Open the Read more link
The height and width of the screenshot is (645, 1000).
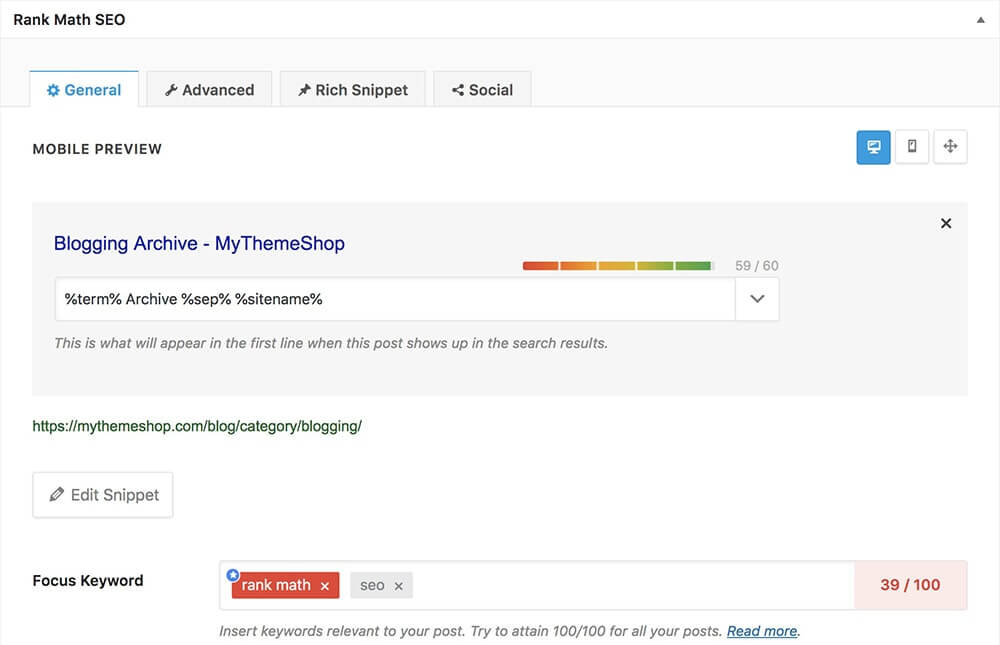[x=762, y=631]
